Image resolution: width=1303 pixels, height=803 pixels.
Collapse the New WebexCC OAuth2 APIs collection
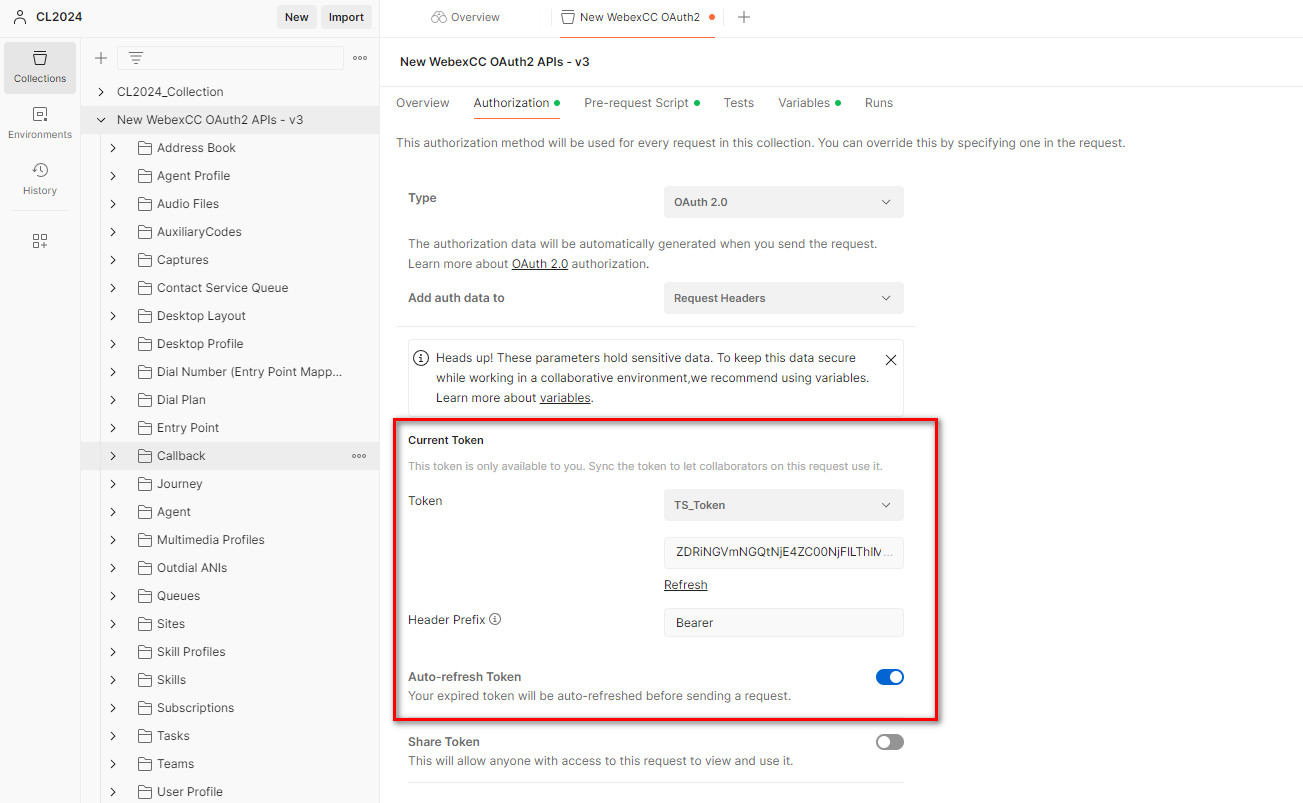pos(101,120)
